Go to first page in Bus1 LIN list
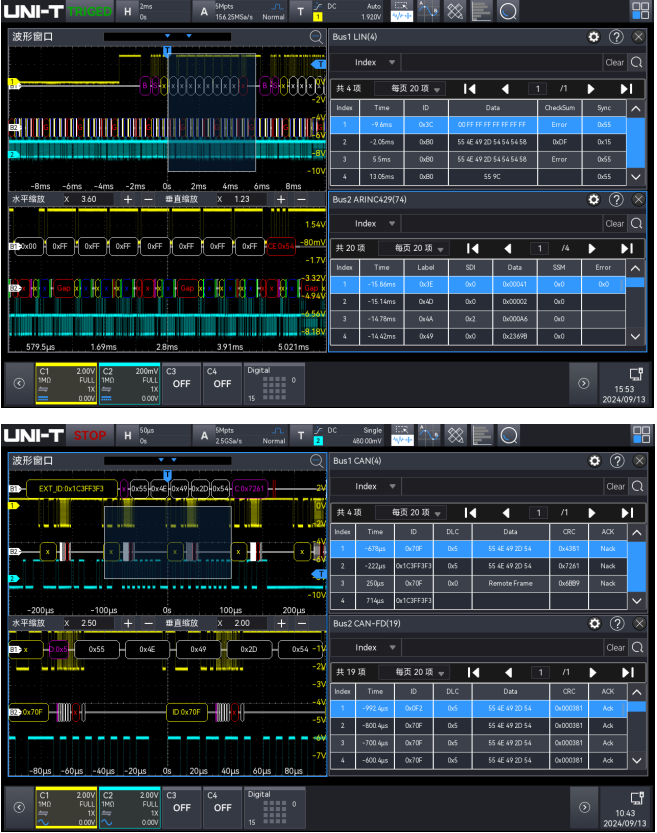Screen dimensions: 657x833 click(470, 88)
